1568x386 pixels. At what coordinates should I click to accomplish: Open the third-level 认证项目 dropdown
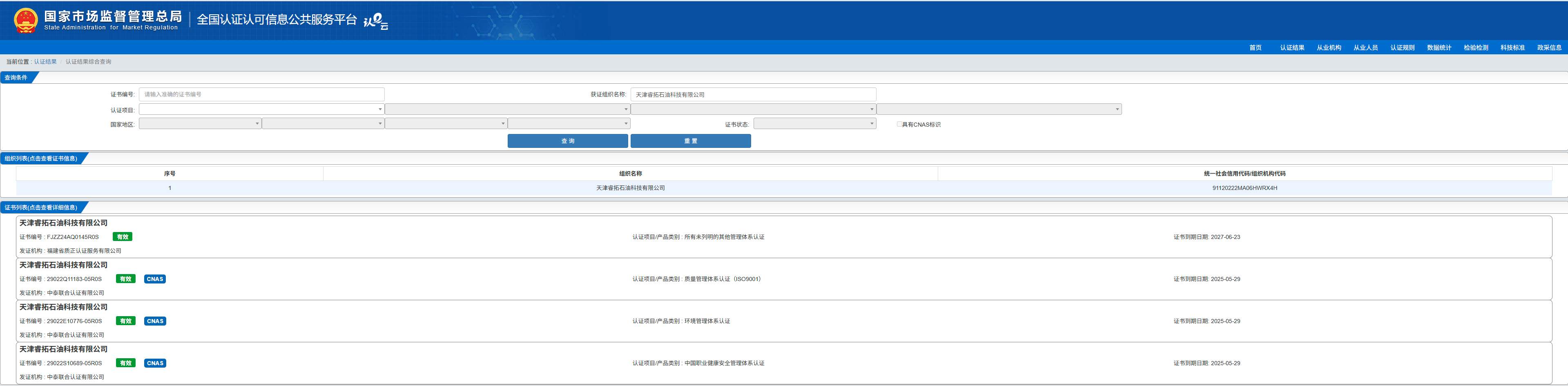click(x=754, y=109)
